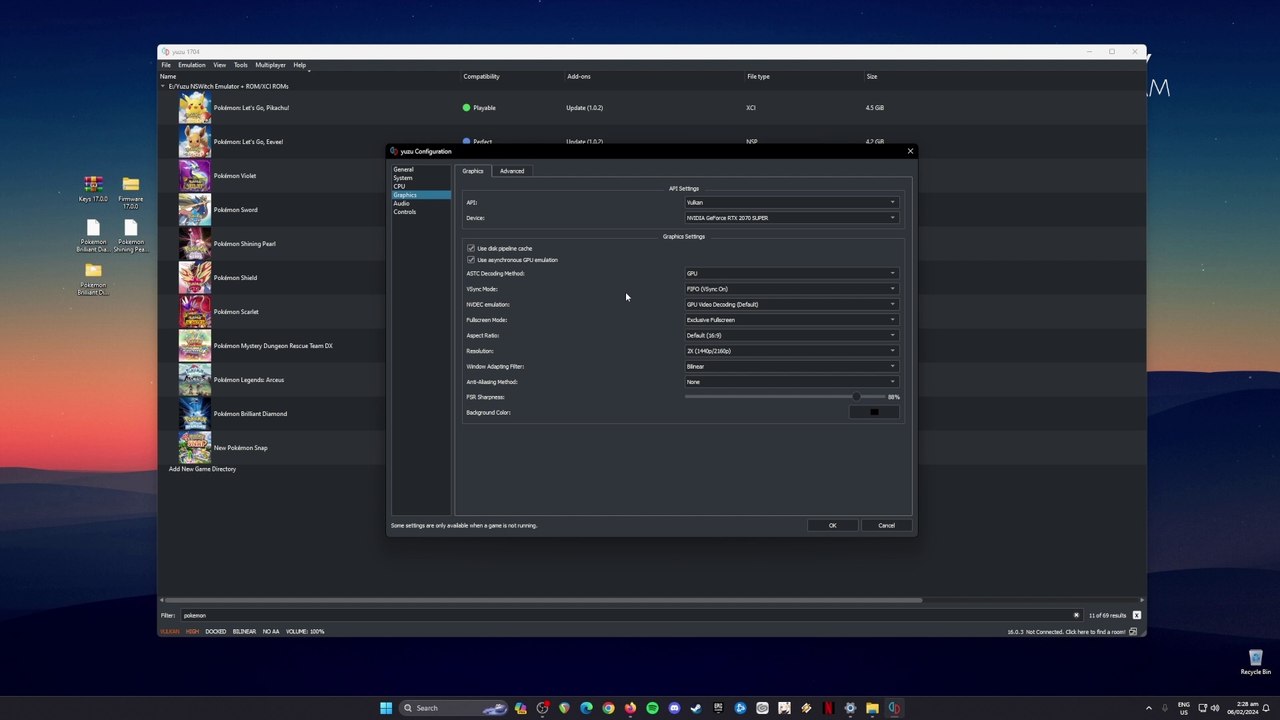Open Discord from the taskbar
This screenshot has width=1280, height=720.
(674, 708)
